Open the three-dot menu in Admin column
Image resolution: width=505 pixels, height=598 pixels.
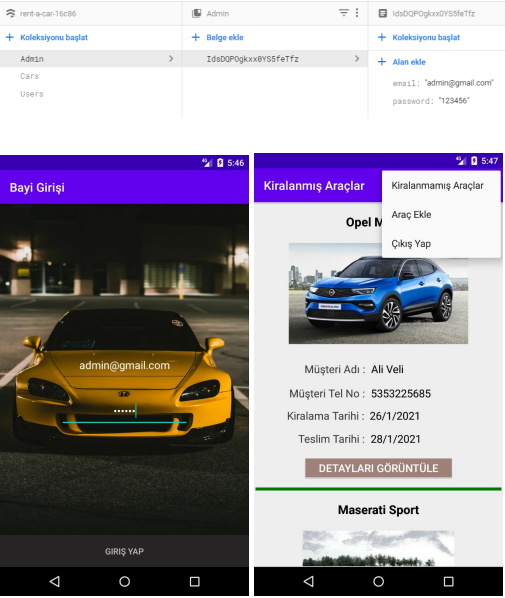click(x=357, y=13)
